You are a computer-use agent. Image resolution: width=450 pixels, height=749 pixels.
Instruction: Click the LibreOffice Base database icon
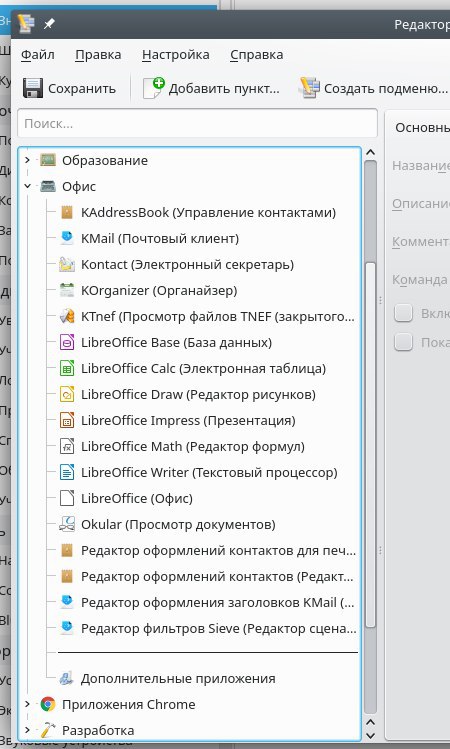[67, 342]
